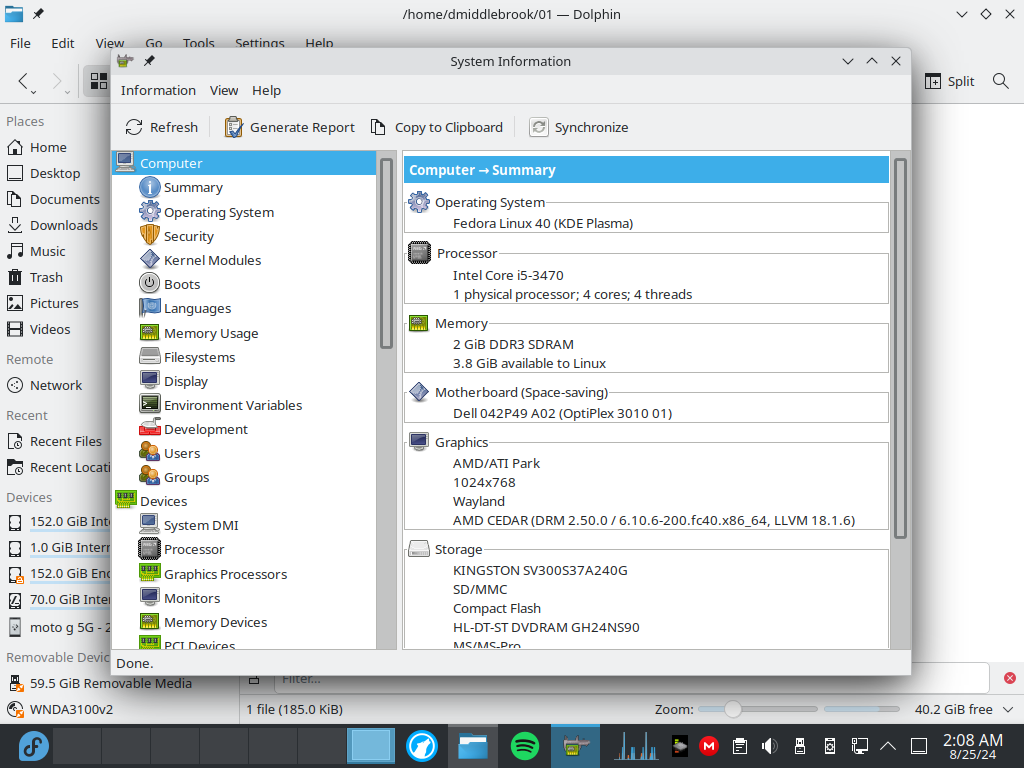Click the volume icon in system tray
1024x768 pixels.
click(x=769, y=746)
